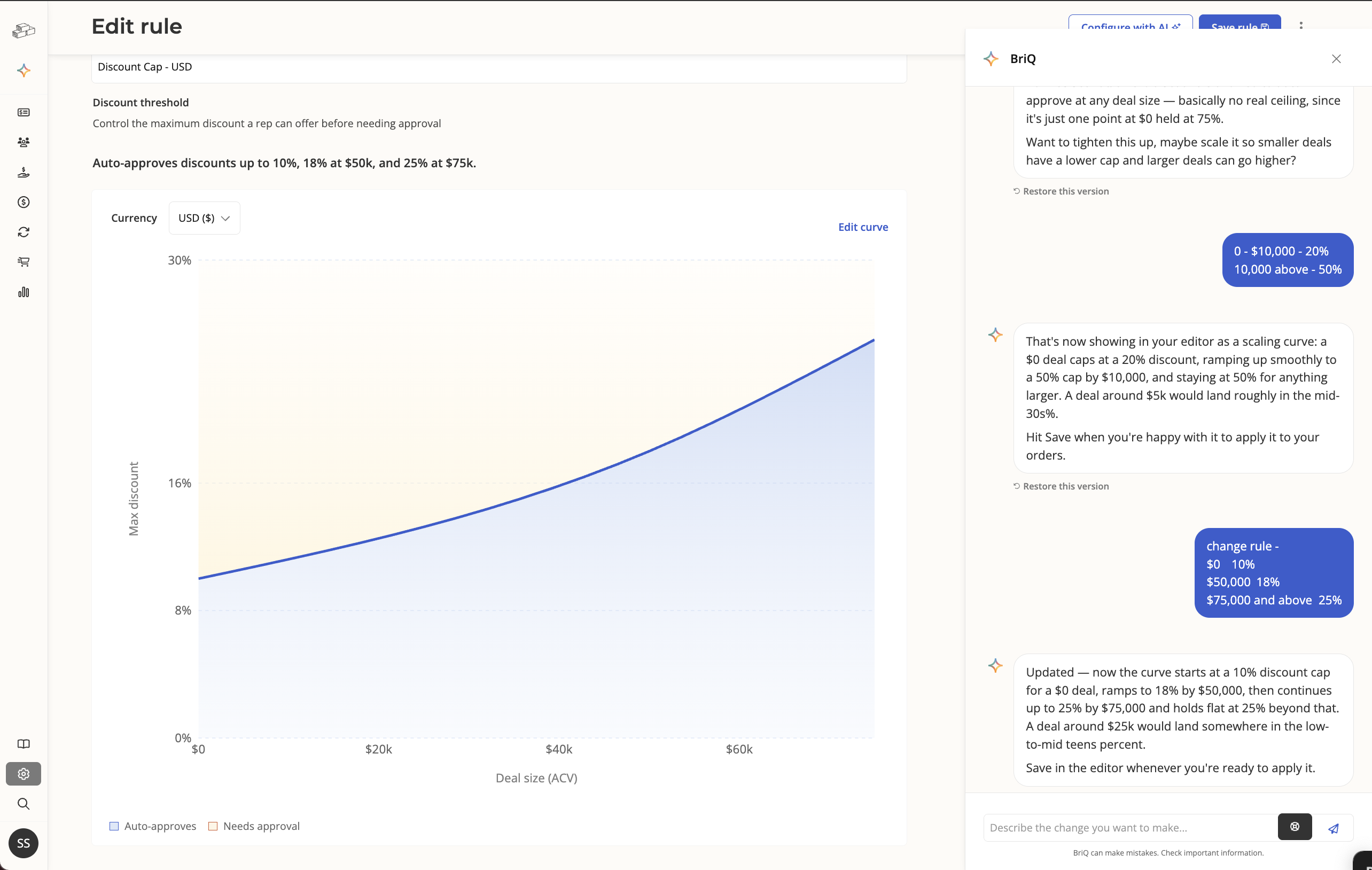The image size is (1372, 870).
Task: Restore version below the scaling curve message
Action: [x=1061, y=486]
